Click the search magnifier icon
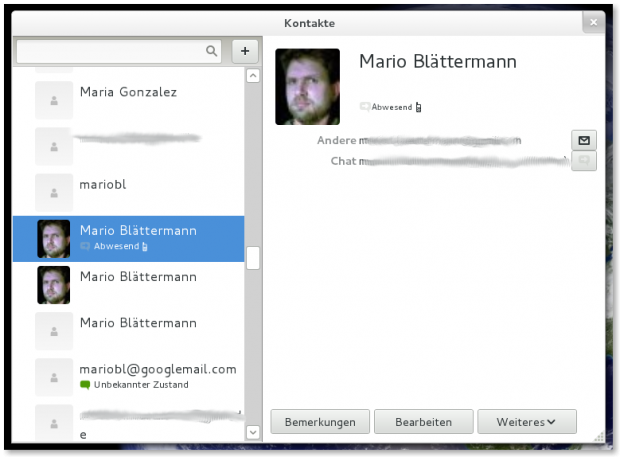This screenshot has width=620, height=457. [212, 51]
